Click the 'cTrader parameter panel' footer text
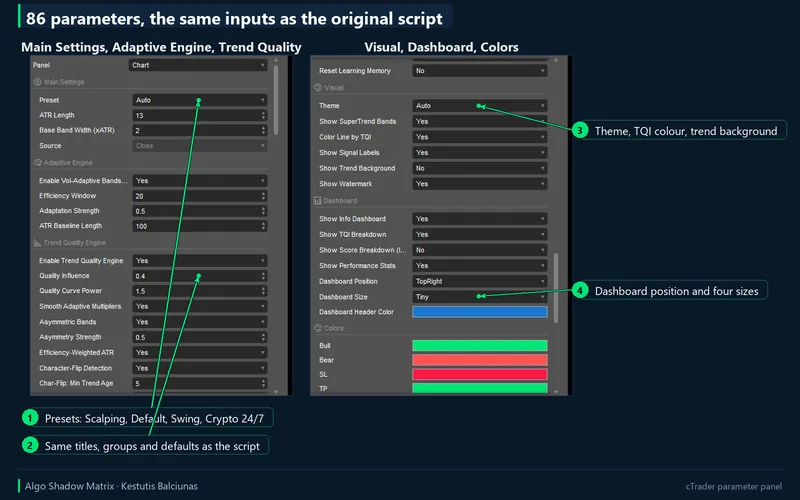The height and width of the screenshot is (500, 800). pos(734,487)
